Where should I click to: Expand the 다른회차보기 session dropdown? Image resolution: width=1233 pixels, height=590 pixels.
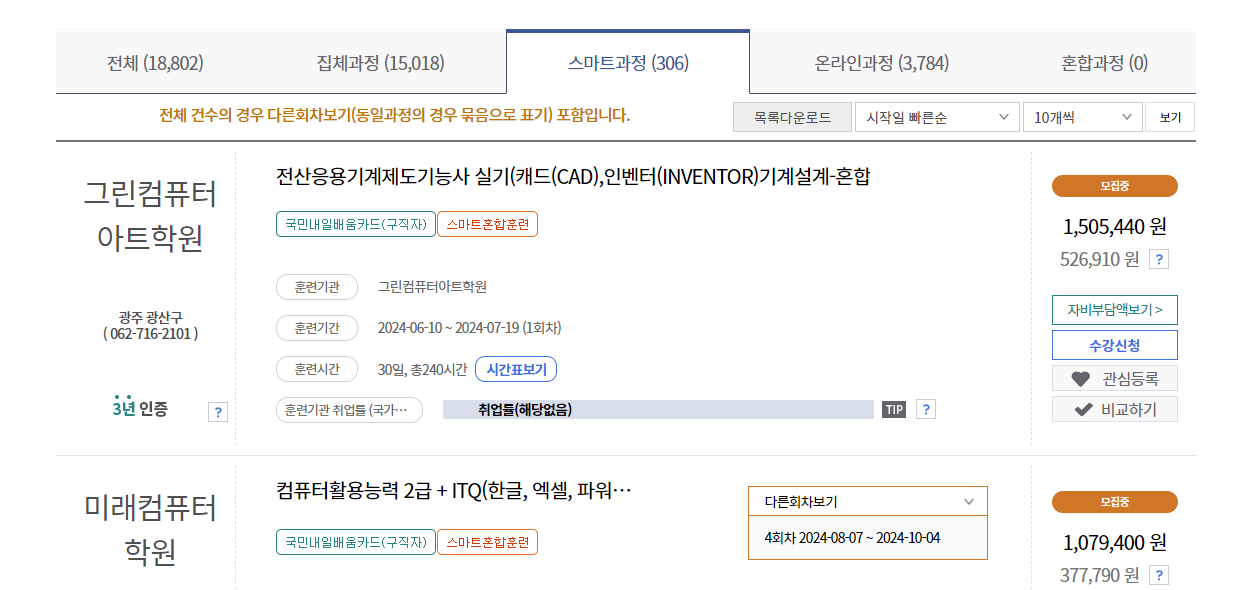click(x=867, y=501)
